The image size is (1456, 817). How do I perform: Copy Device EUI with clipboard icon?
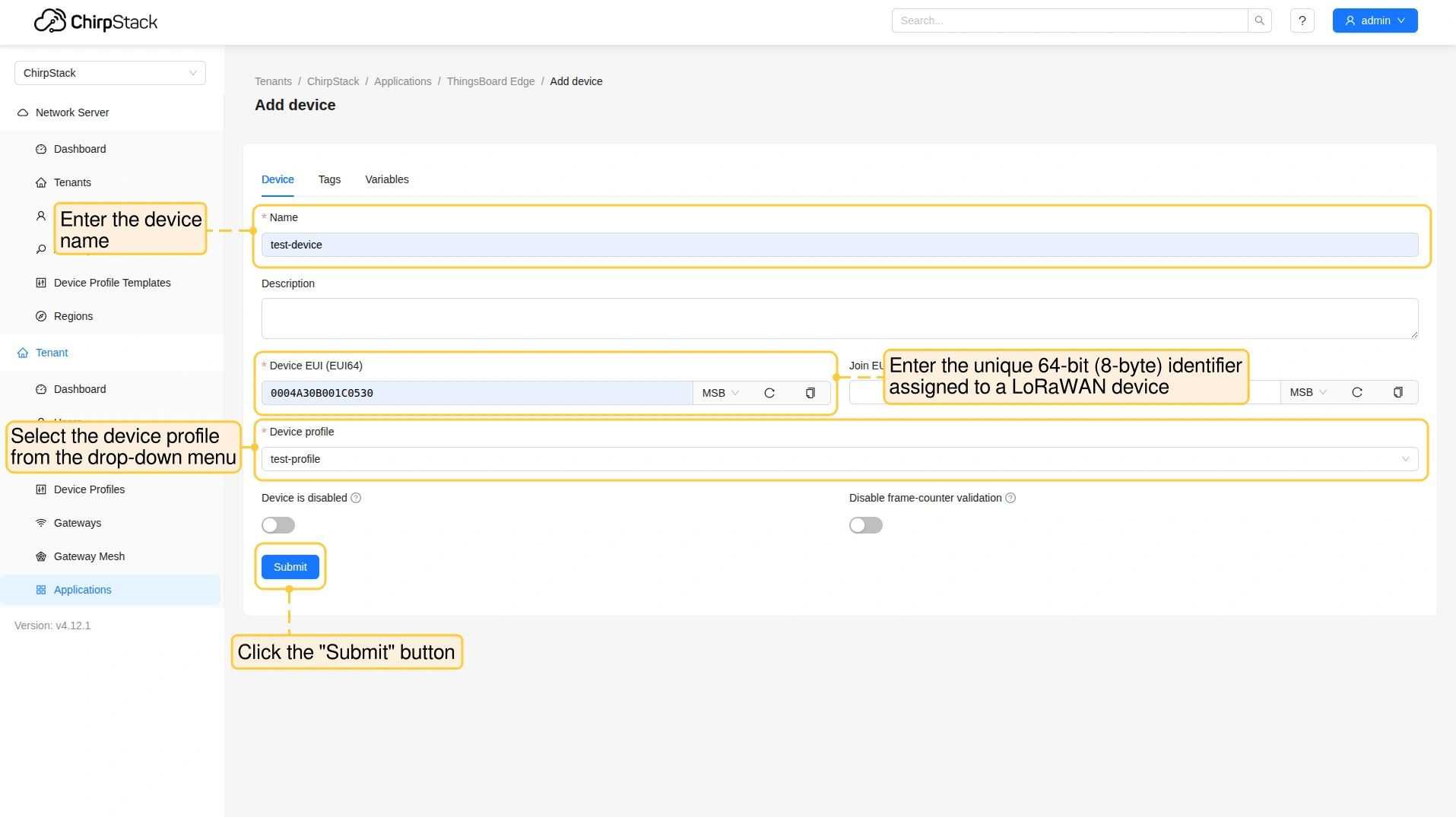point(810,393)
